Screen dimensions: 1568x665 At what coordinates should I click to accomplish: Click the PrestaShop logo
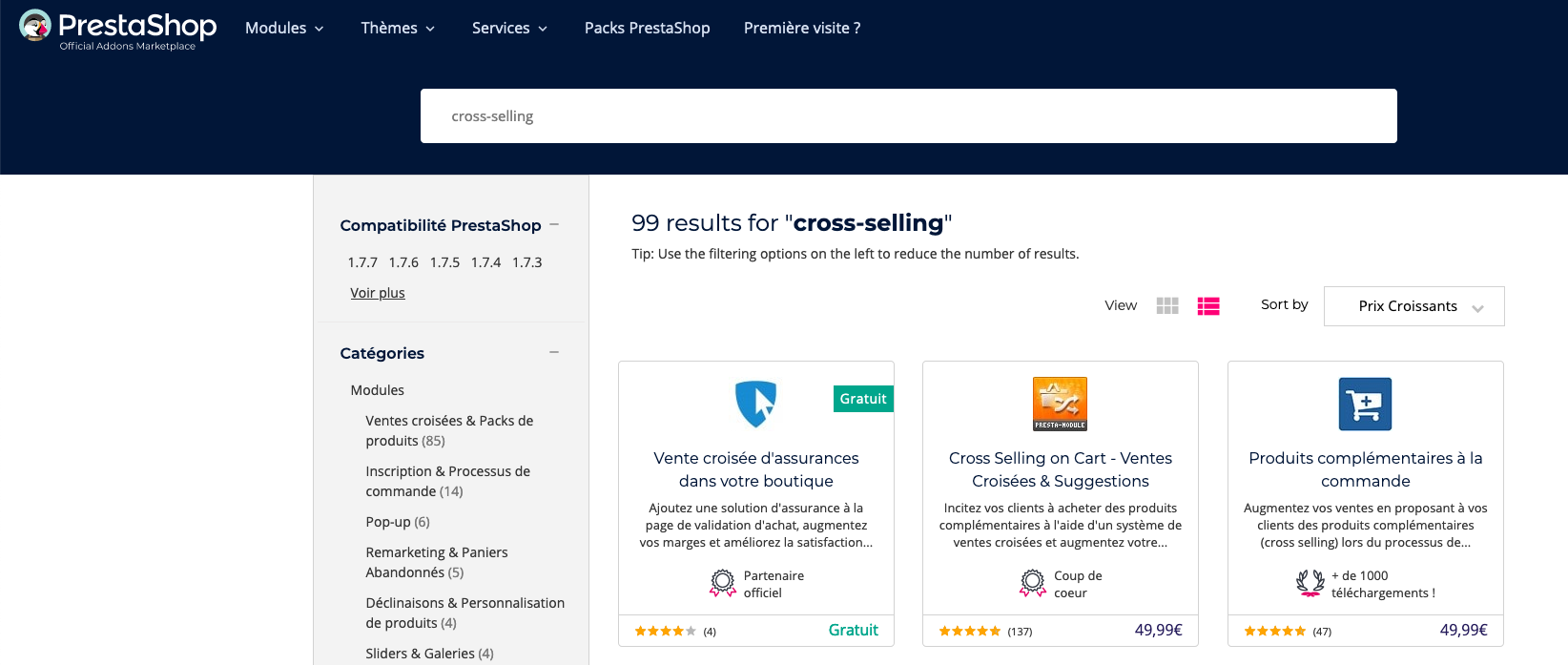click(x=118, y=29)
